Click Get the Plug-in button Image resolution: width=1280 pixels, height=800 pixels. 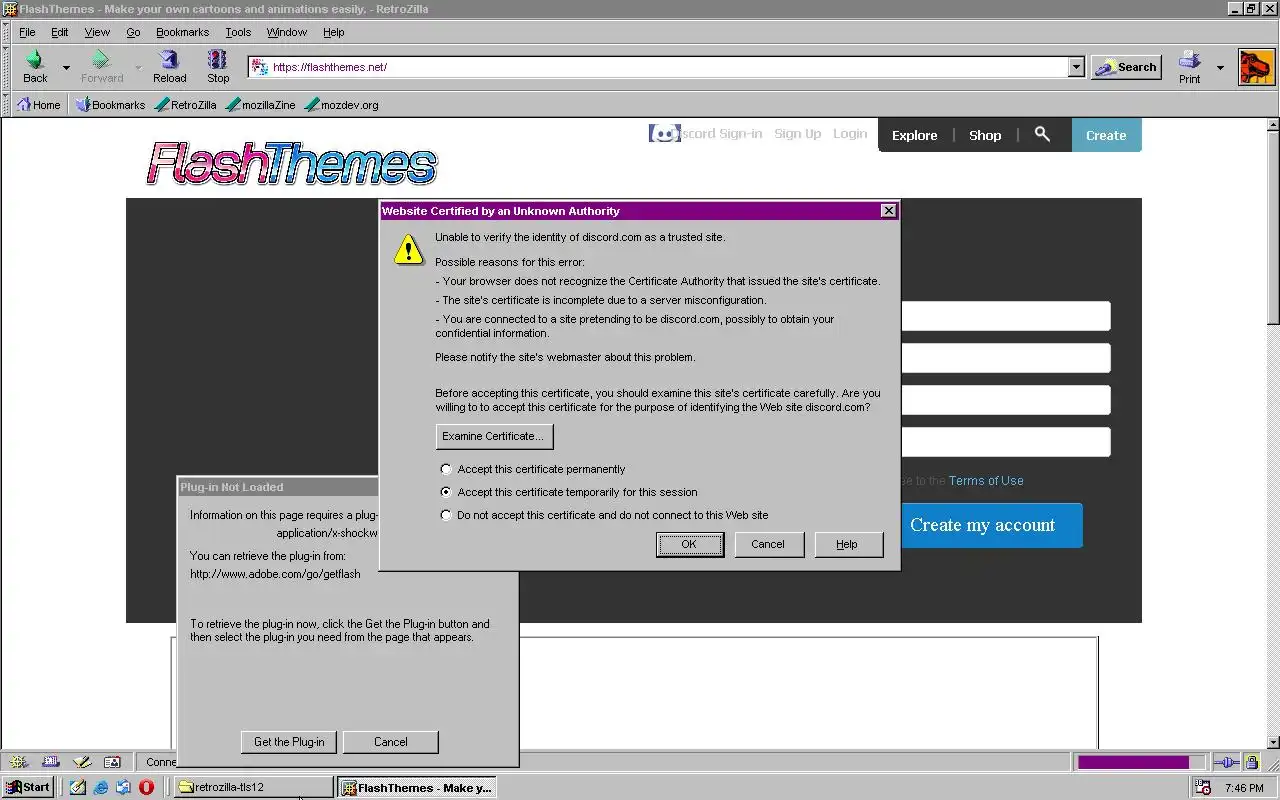pyautogui.click(x=289, y=742)
